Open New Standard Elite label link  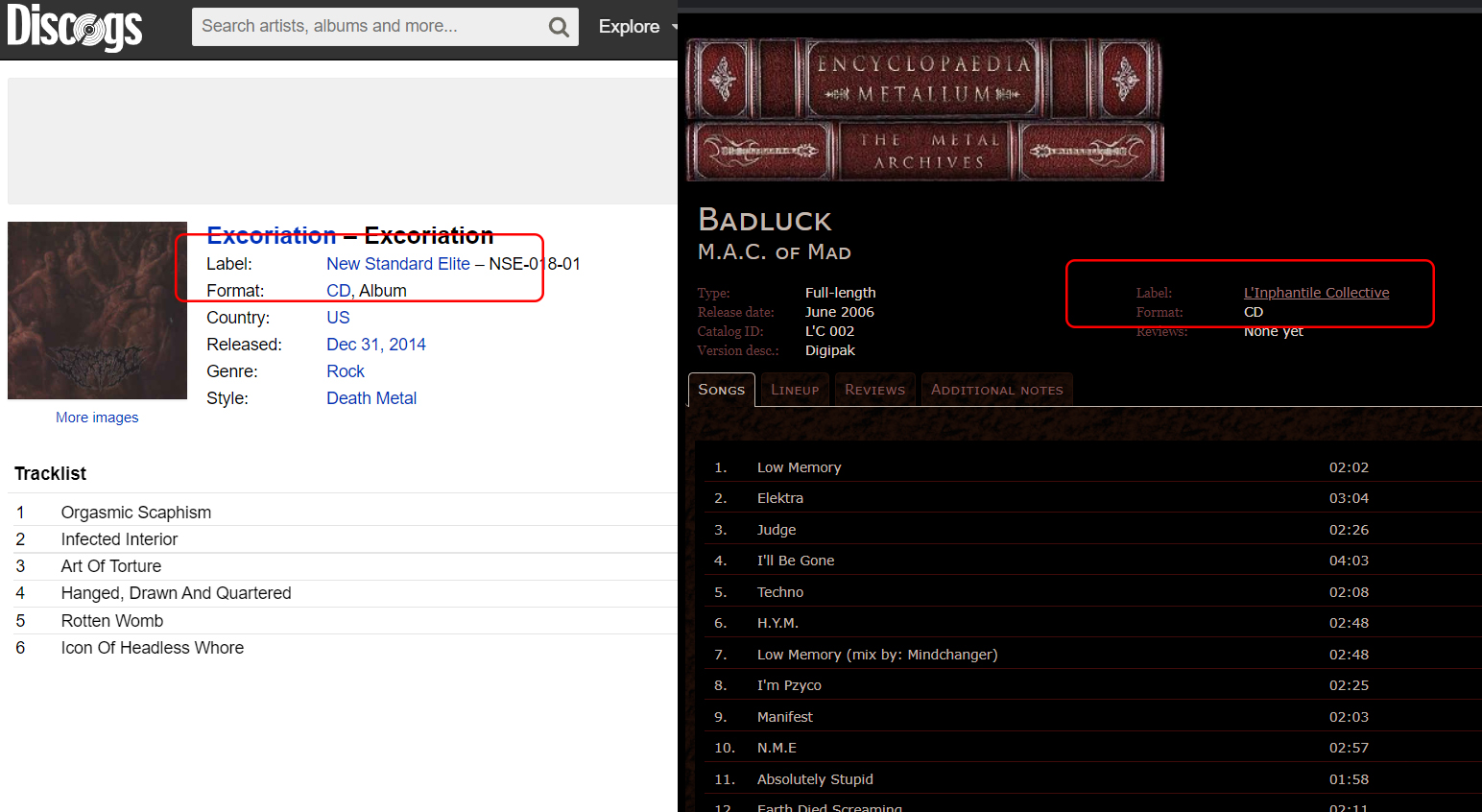[398, 264]
